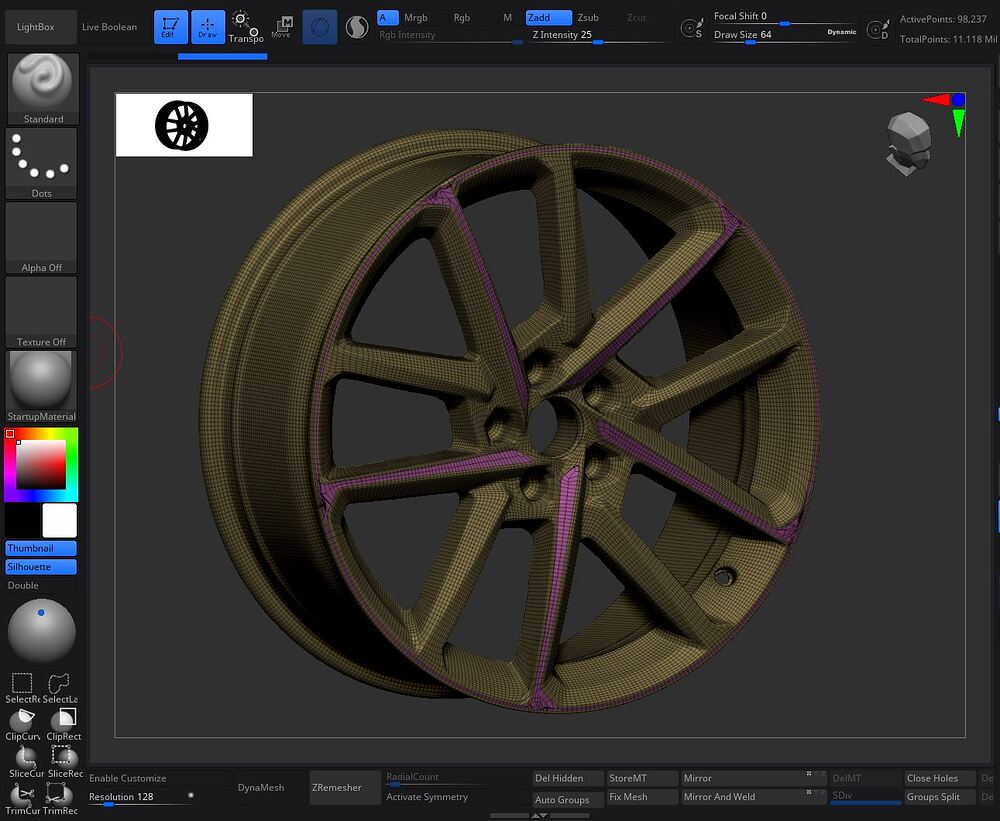Click the XYZ axis orientation indicator
1000x821 pixels.
[945, 114]
